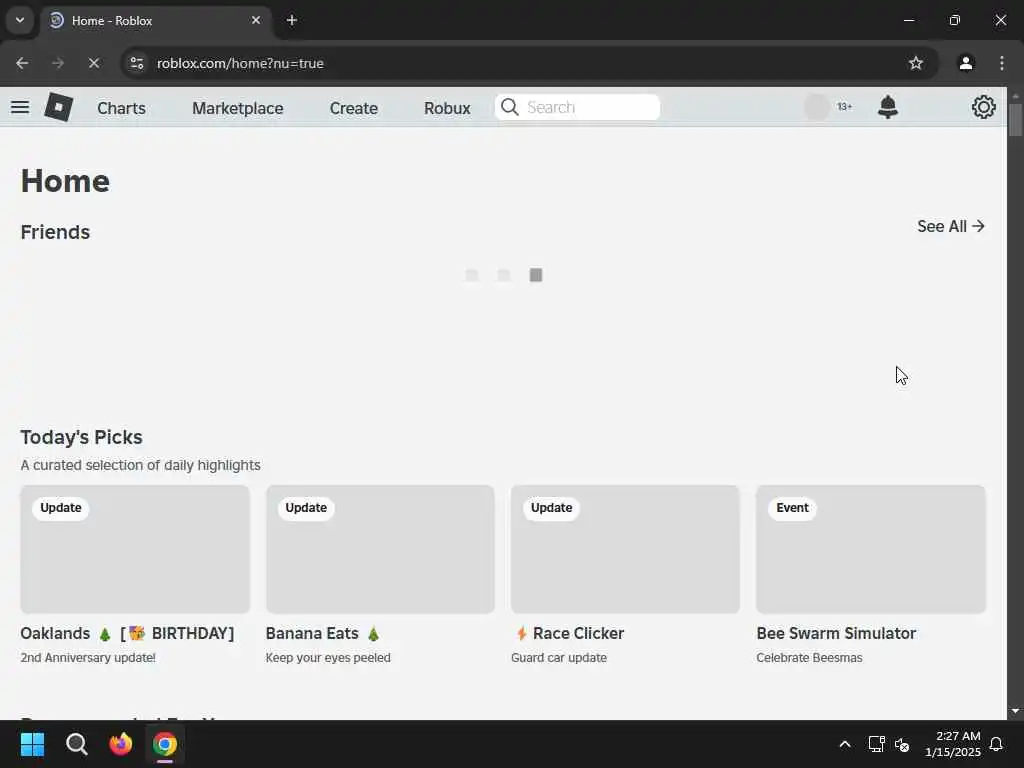
Task: Click the page vertical scrollbar thumb
Action: [1015, 120]
